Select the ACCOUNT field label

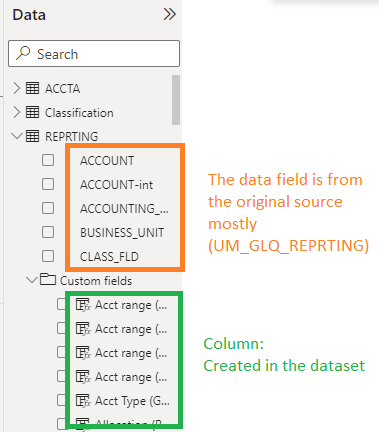107,161
